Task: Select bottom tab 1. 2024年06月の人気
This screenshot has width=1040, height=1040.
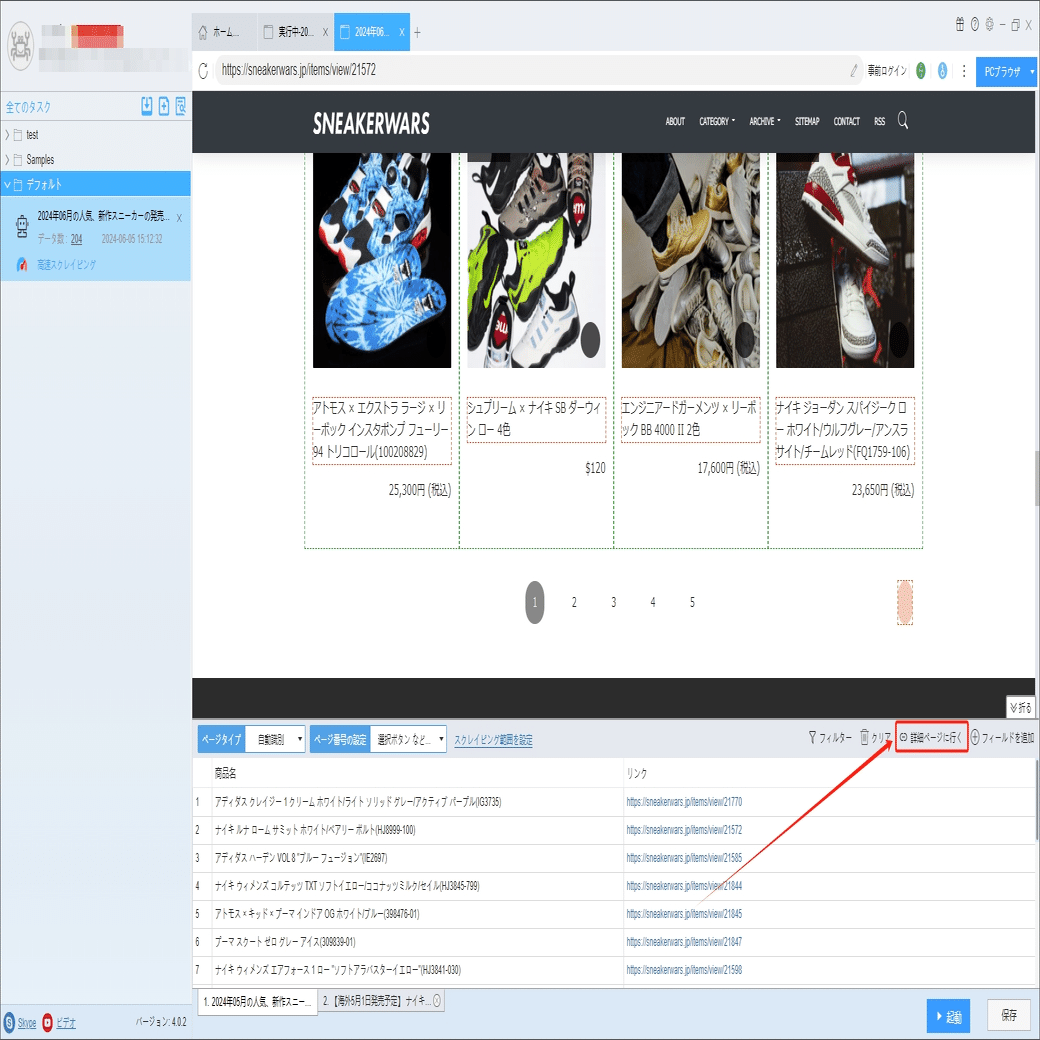Action: click(x=257, y=1001)
